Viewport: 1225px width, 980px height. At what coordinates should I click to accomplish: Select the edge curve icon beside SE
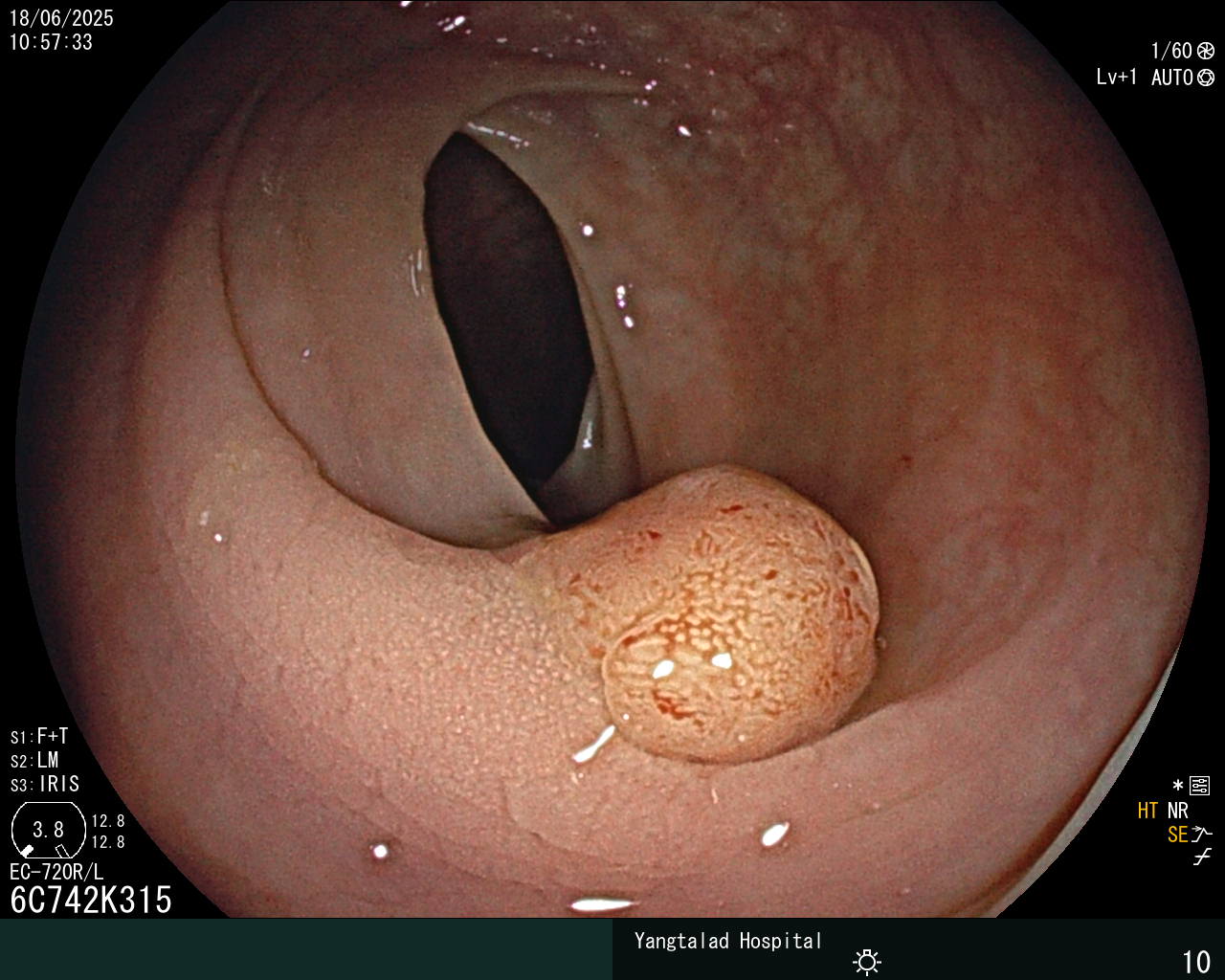tap(1202, 835)
